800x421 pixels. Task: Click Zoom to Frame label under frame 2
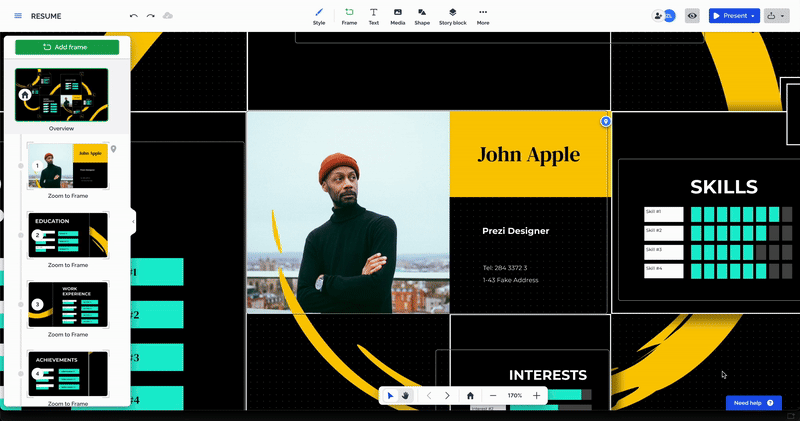[x=68, y=265]
